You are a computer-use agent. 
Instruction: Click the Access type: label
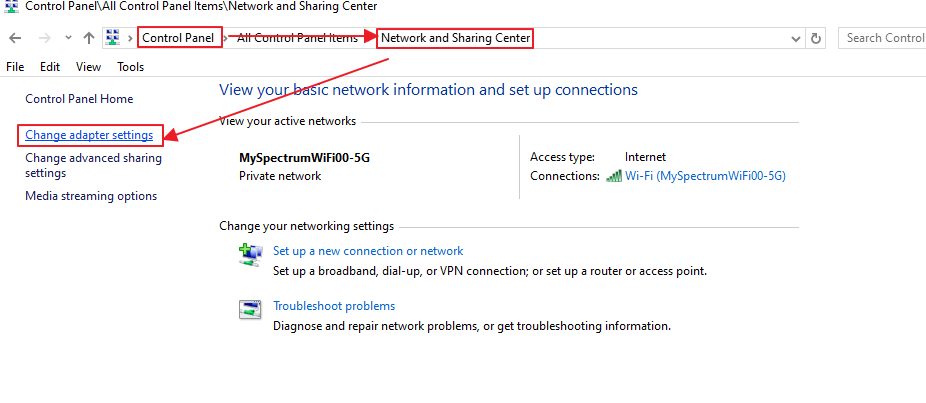click(x=562, y=157)
